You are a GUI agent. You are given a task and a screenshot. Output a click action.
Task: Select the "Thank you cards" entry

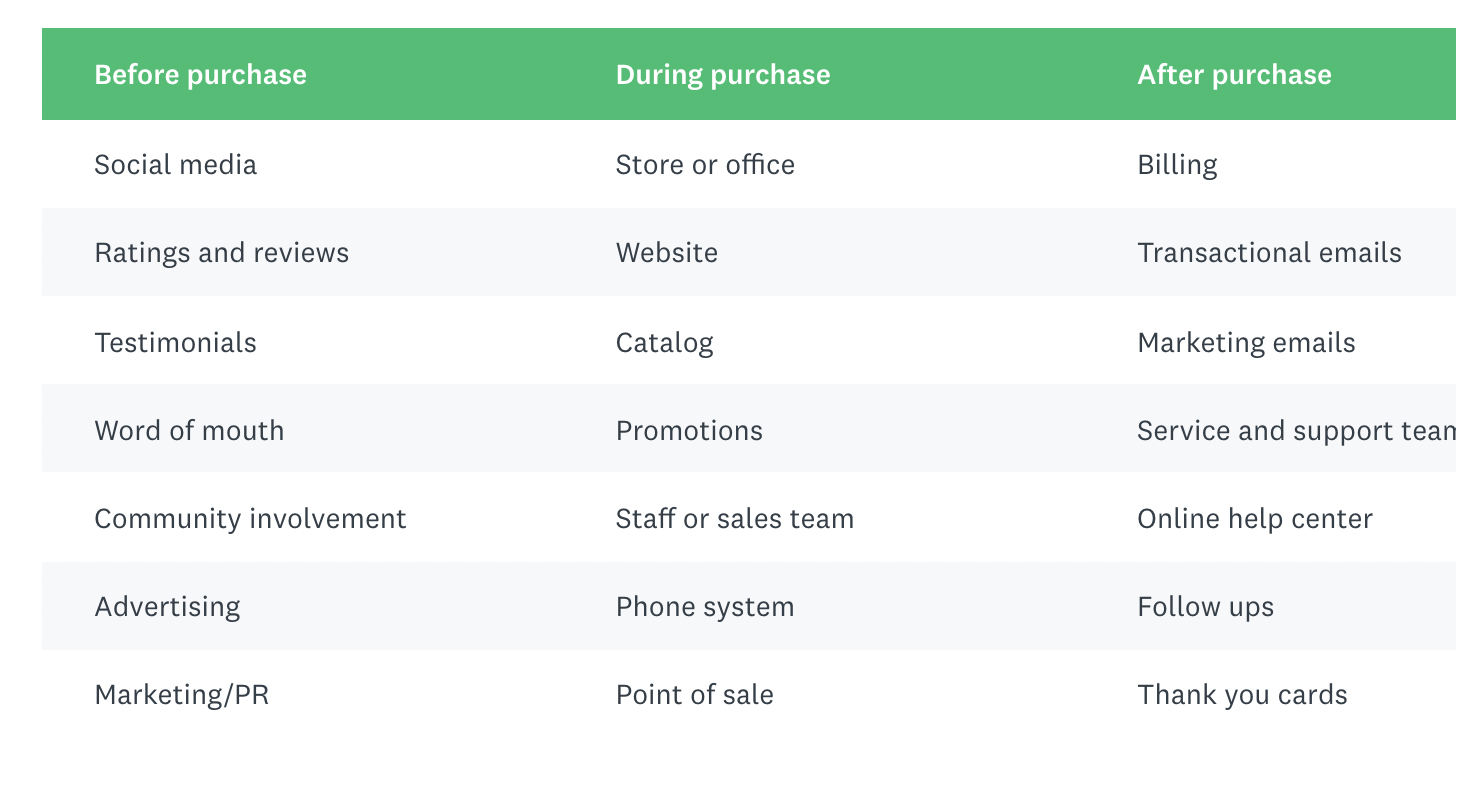point(1242,695)
